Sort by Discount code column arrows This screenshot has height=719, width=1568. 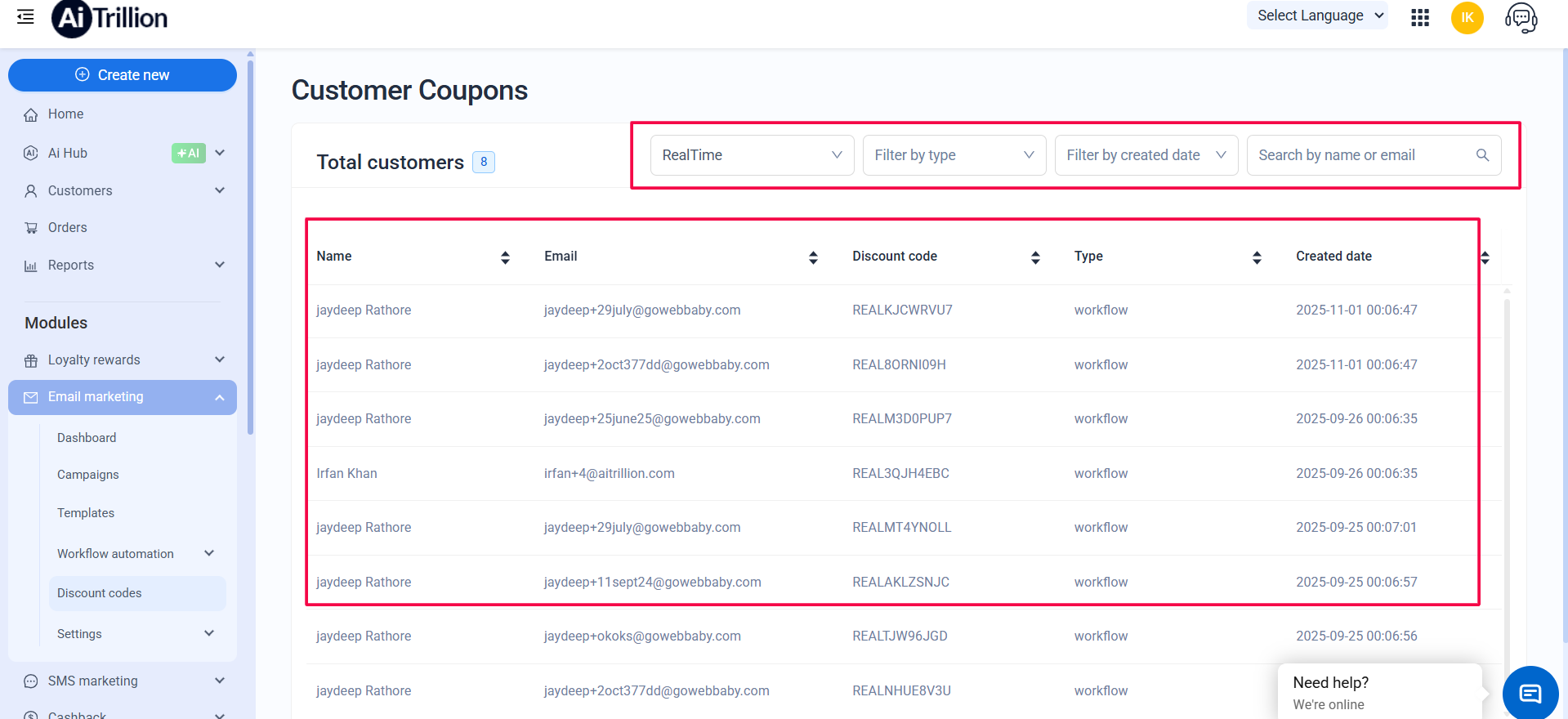pos(1035,257)
